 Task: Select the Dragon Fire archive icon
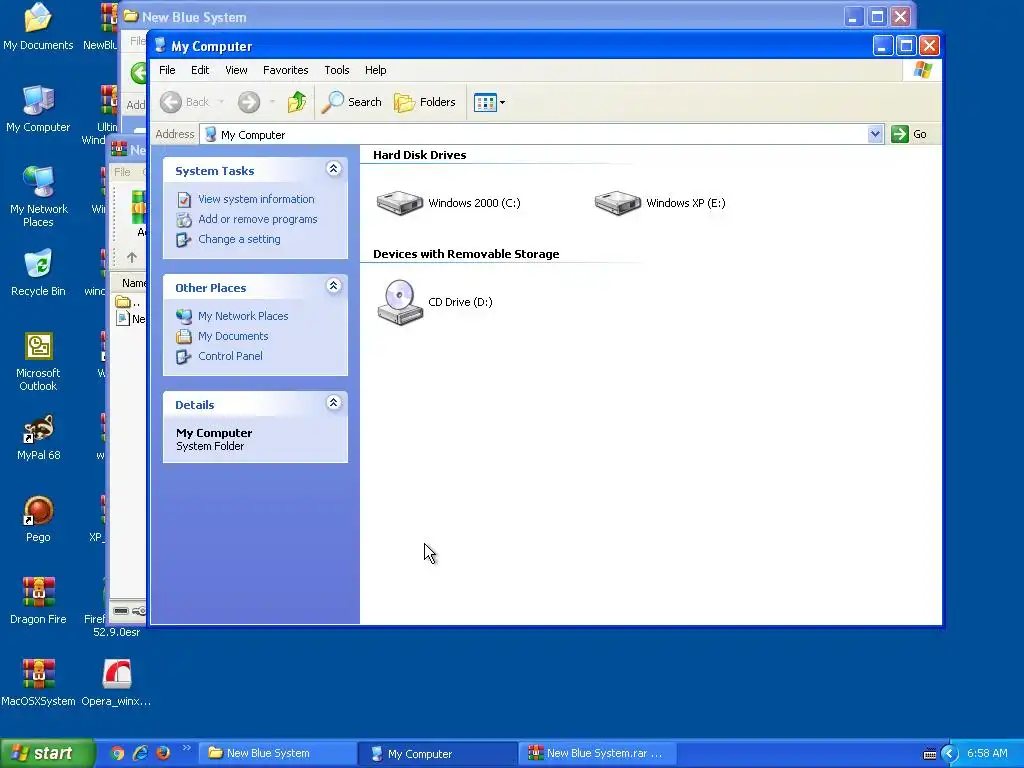coord(38,601)
